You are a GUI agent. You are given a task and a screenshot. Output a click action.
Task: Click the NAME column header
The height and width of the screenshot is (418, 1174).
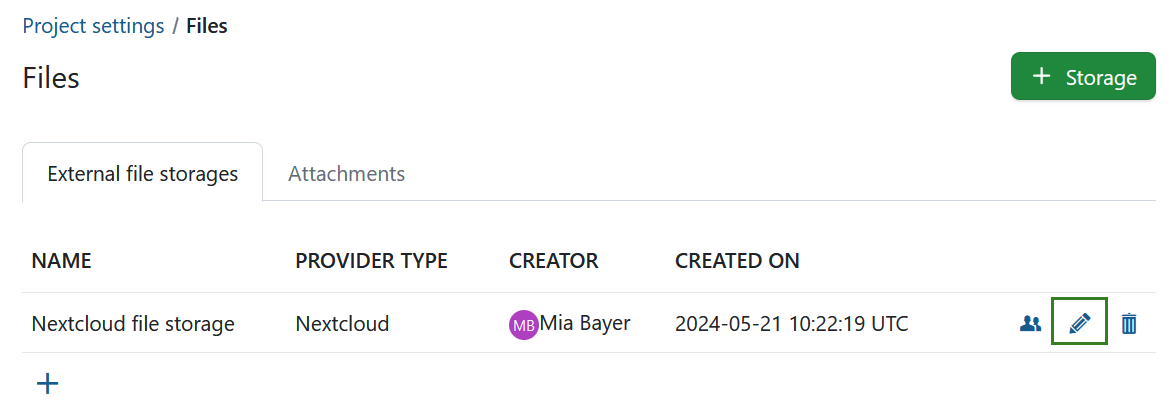pyautogui.click(x=62, y=261)
